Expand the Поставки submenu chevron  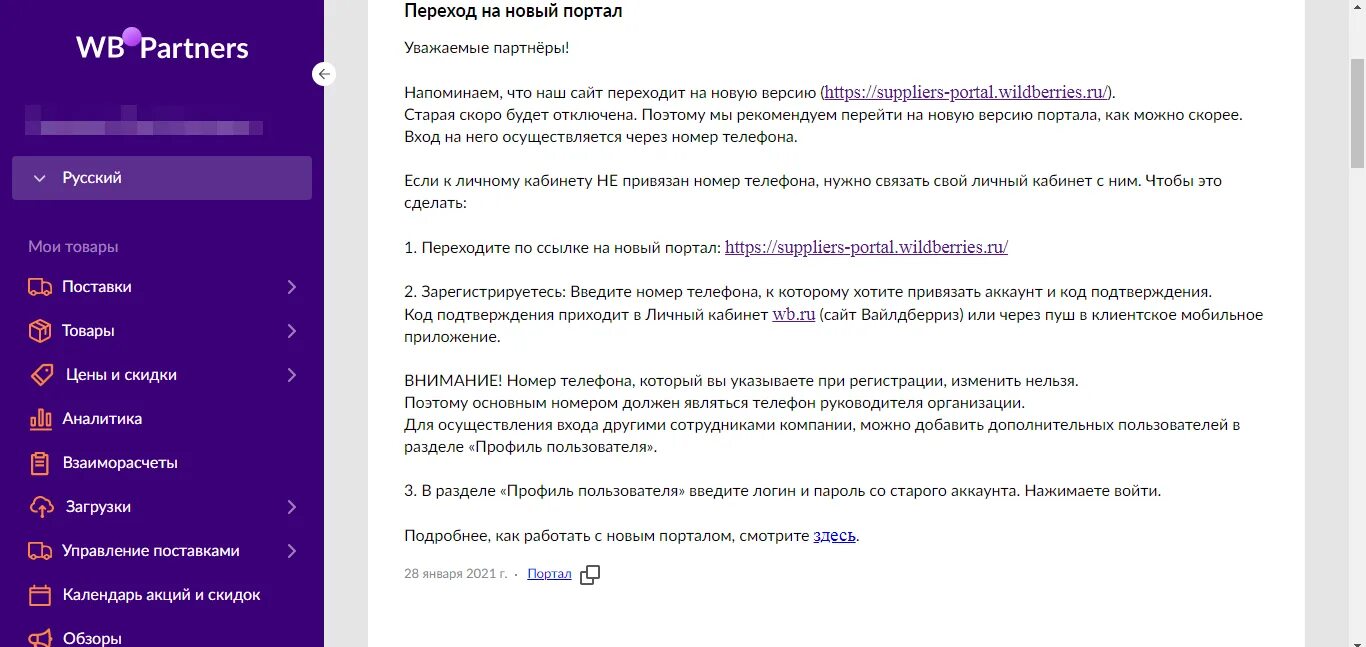coord(292,287)
